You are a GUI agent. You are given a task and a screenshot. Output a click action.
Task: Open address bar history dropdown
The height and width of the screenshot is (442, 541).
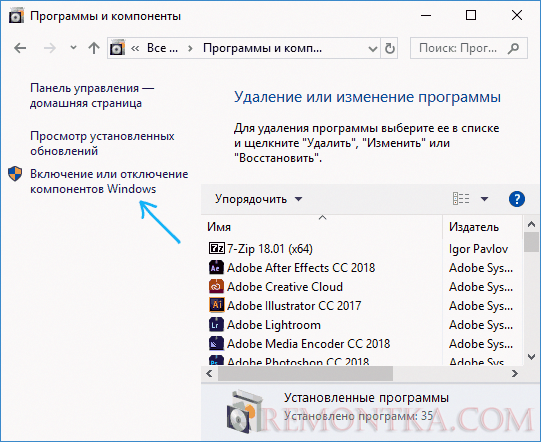tap(373, 49)
